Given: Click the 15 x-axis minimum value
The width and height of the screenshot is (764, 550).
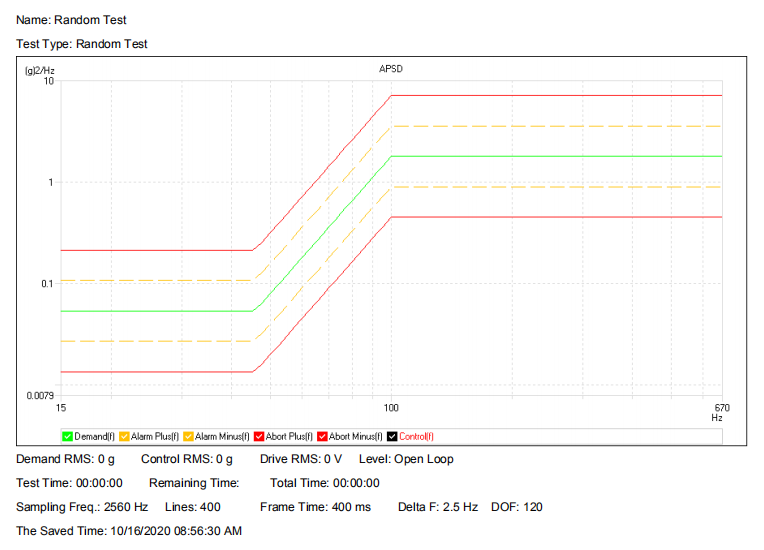Looking at the screenshot, I should coord(61,408).
